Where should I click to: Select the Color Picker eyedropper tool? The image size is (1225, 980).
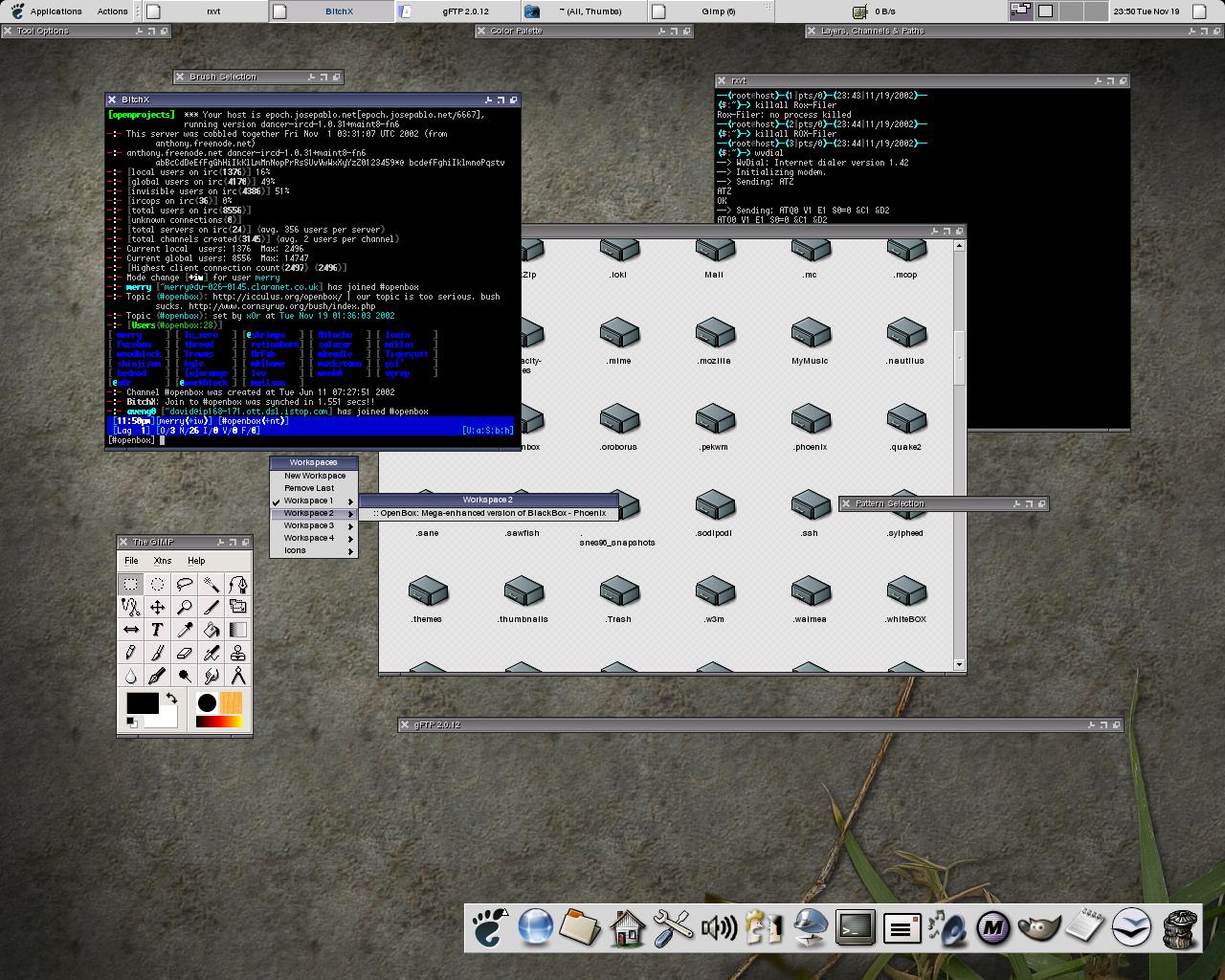pyautogui.click(x=185, y=630)
